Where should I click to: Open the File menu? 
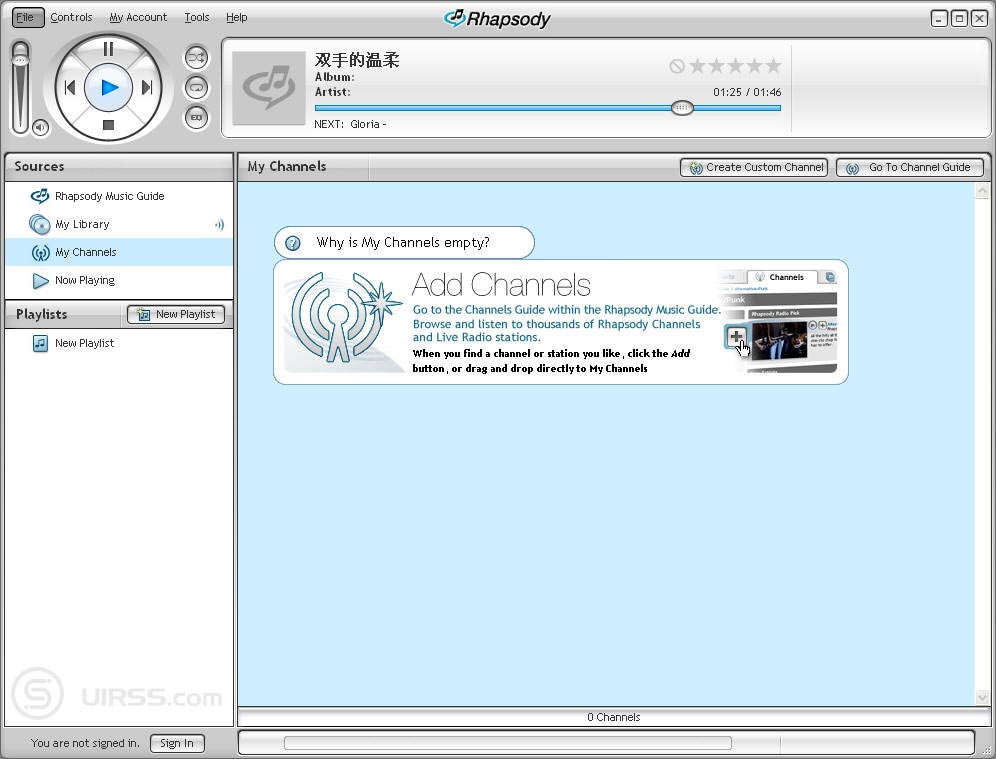(x=25, y=17)
